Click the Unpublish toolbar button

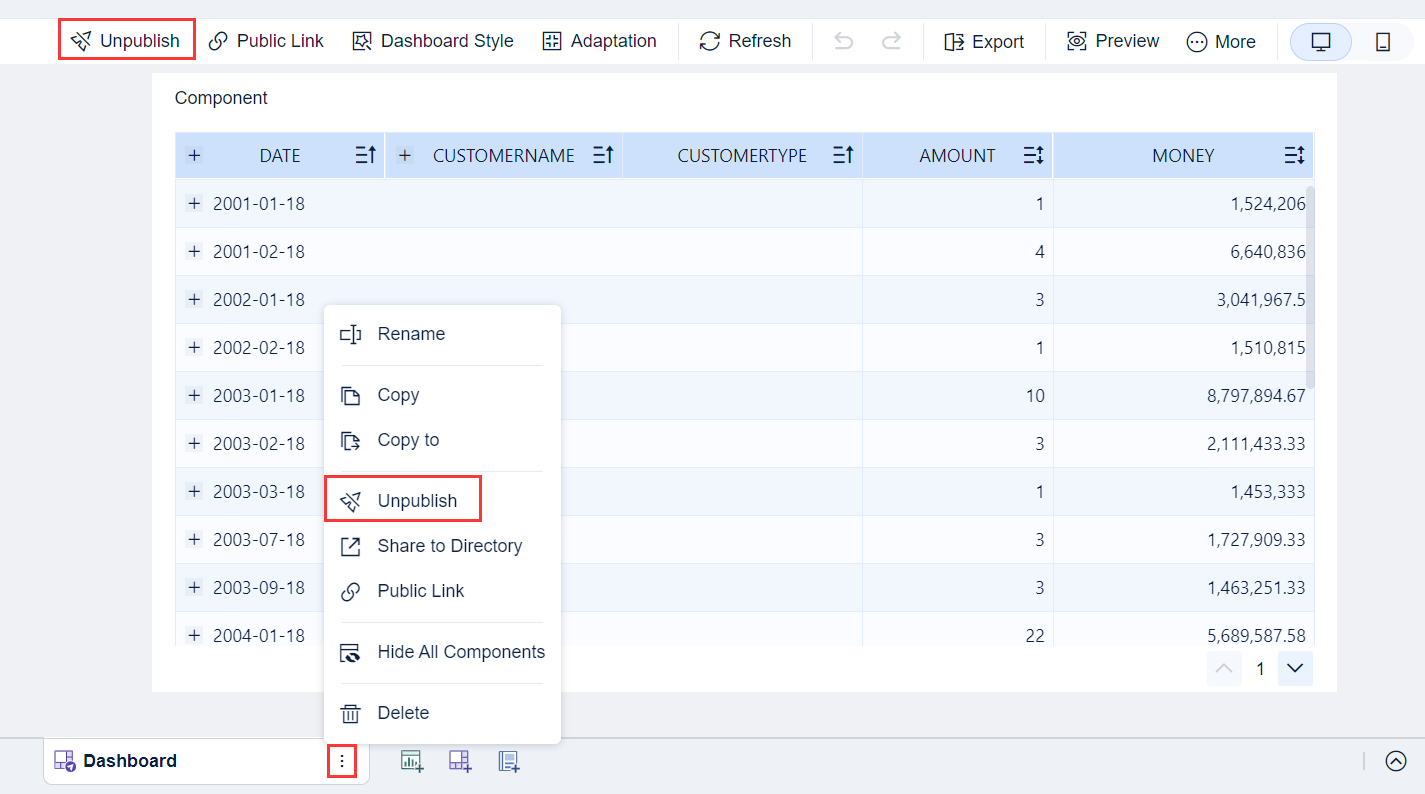(126, 39)
